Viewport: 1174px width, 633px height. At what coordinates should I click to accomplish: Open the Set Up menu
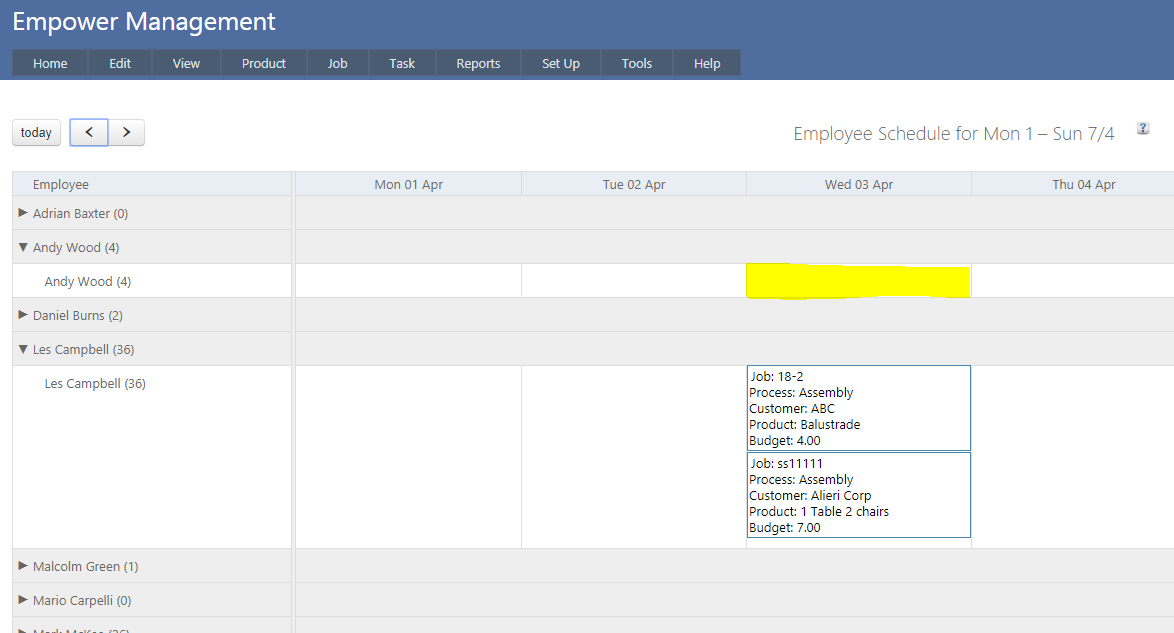pos(560,63)
